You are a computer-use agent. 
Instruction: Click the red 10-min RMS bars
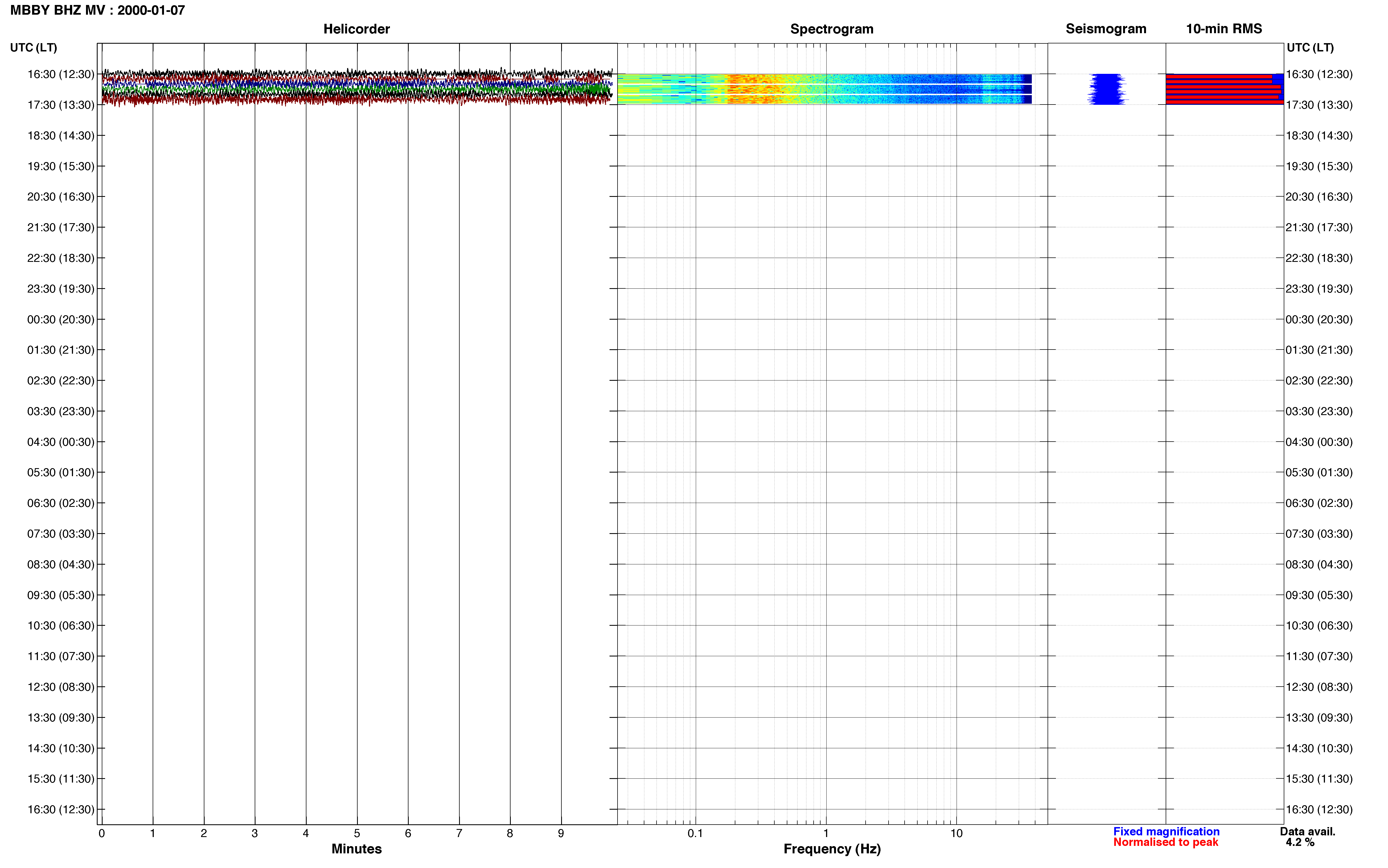pyautogui.click(x=1224, y=89)
